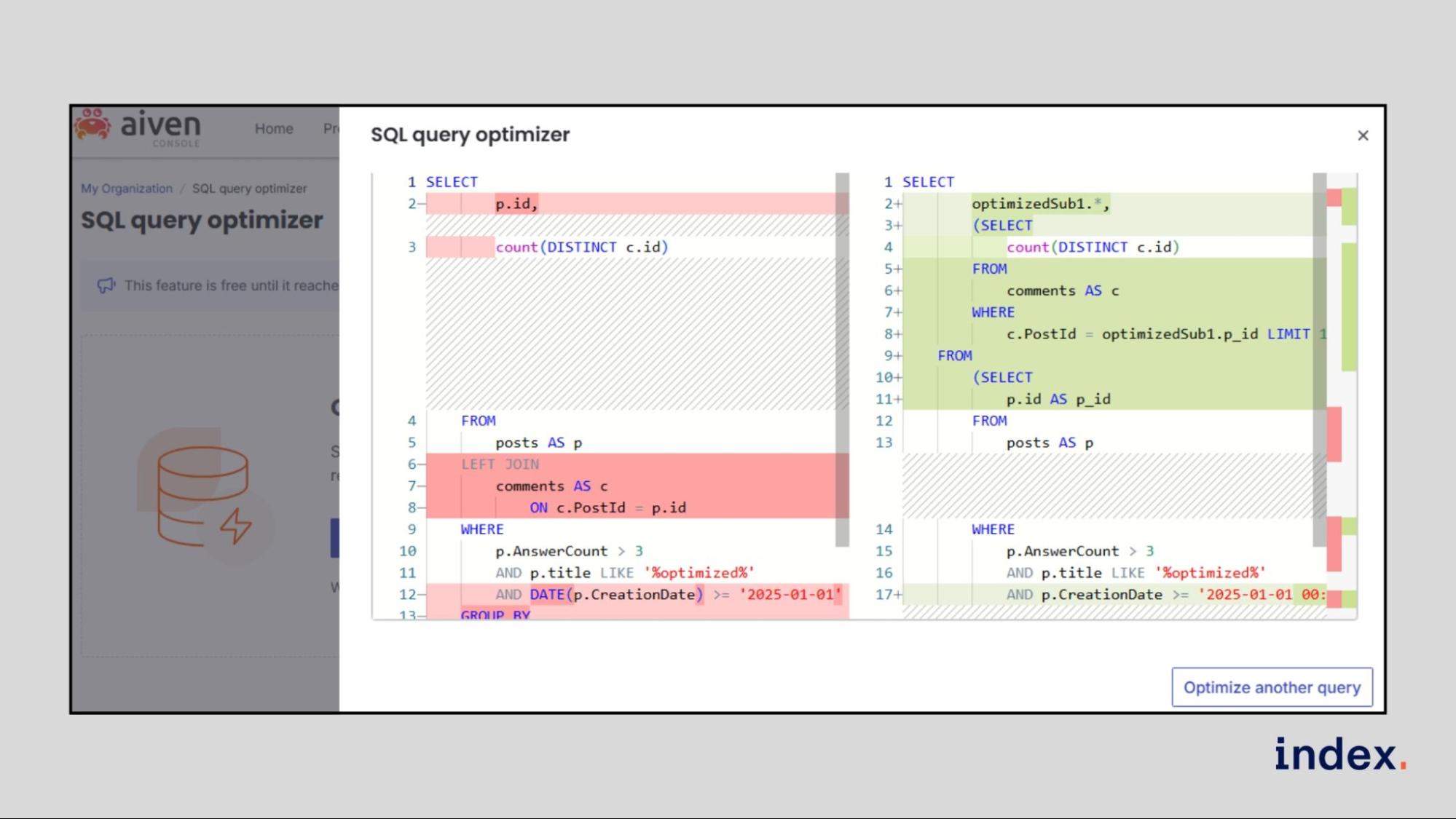Click the index logo in bottom corner
This screenshot has height=819, width=1456.
(x=1339, y=755)
